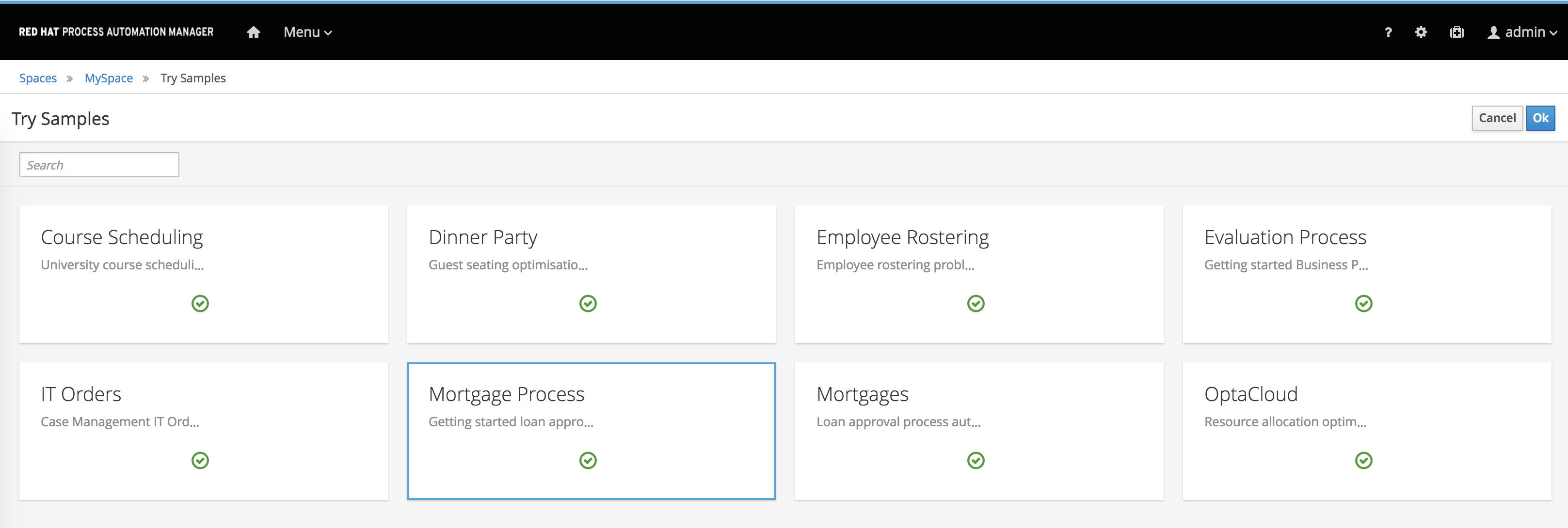Click the checkmark on the OptaCloud sample
The width and height of the screenshot is (1568, 528).
pos(1363,461)
